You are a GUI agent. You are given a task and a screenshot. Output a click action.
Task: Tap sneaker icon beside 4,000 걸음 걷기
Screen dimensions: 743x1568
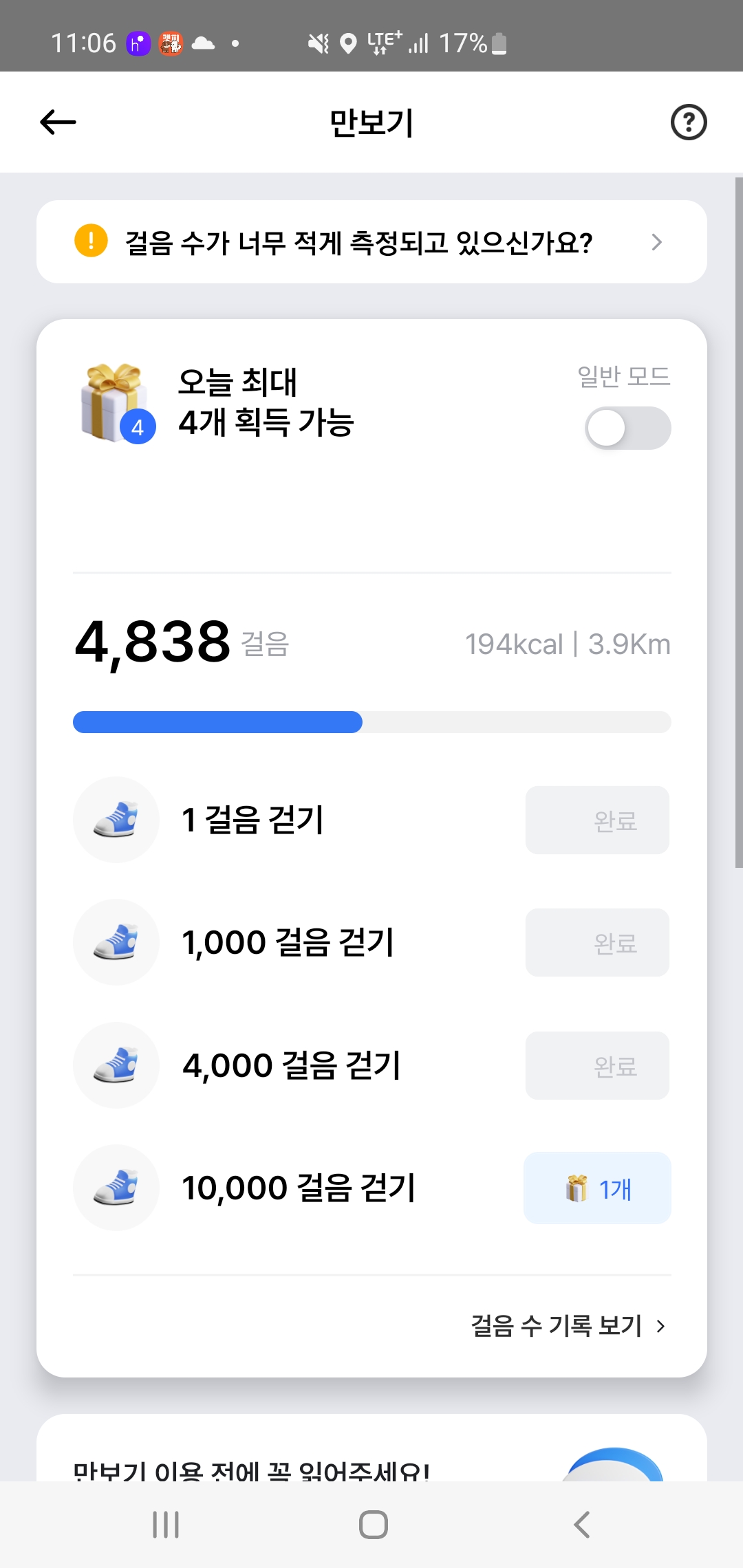click(x=116, y=1065)
